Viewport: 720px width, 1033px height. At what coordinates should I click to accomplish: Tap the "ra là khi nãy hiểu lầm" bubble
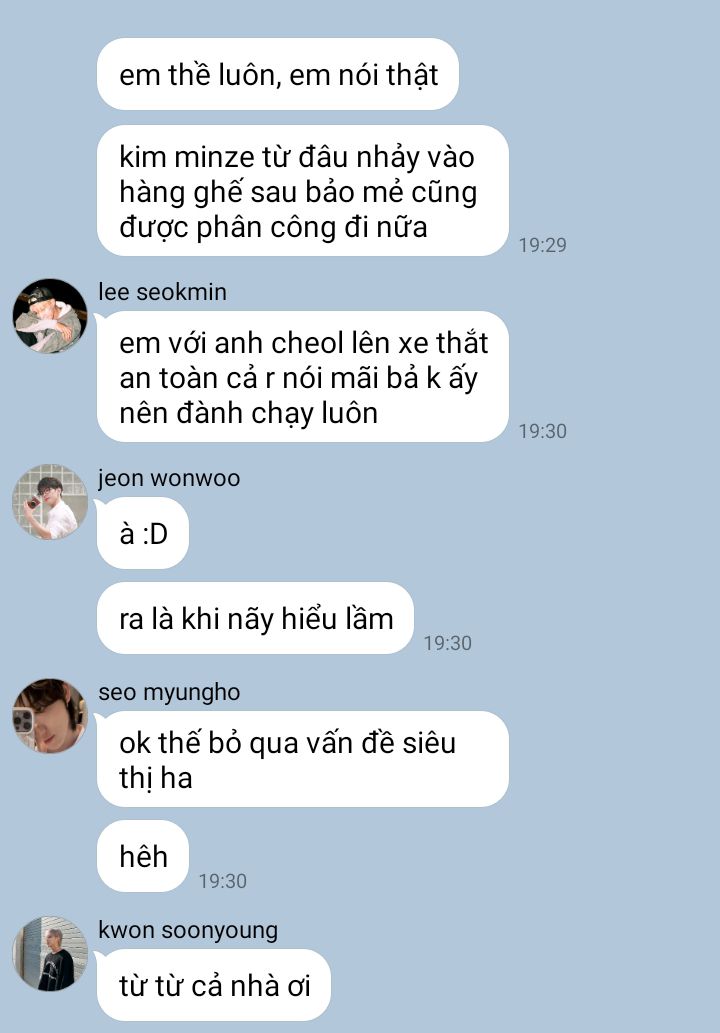[256, 618]
